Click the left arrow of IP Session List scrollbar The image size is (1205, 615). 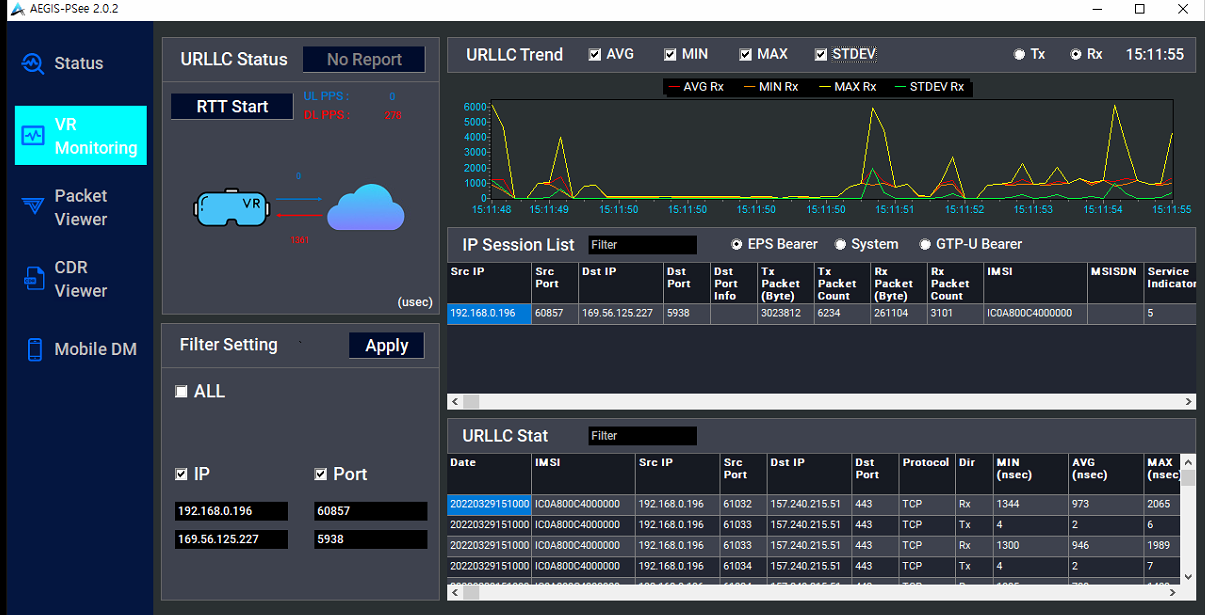point(455,401)
